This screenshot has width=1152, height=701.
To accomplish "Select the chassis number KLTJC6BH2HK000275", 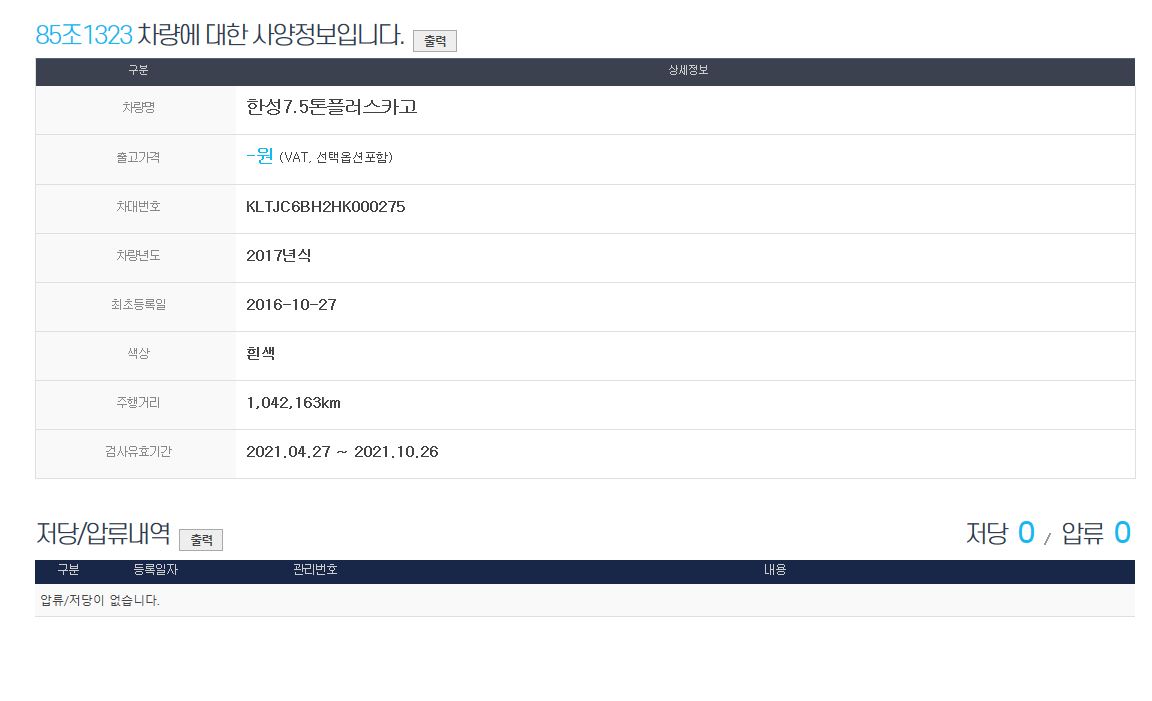I will point(325,207).
